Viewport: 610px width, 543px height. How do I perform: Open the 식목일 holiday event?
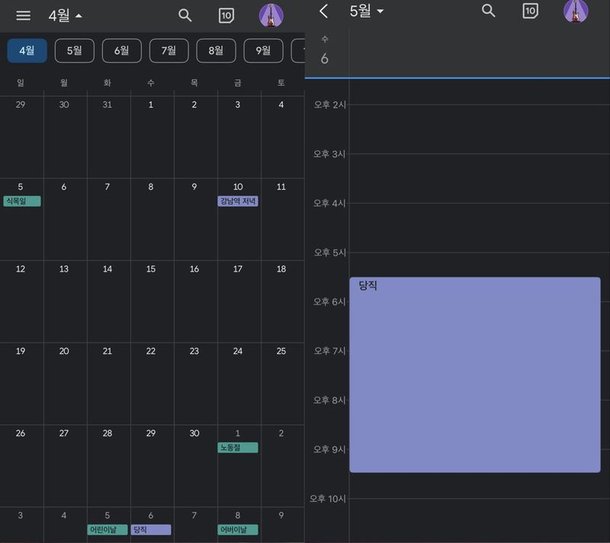click(22, 201)
